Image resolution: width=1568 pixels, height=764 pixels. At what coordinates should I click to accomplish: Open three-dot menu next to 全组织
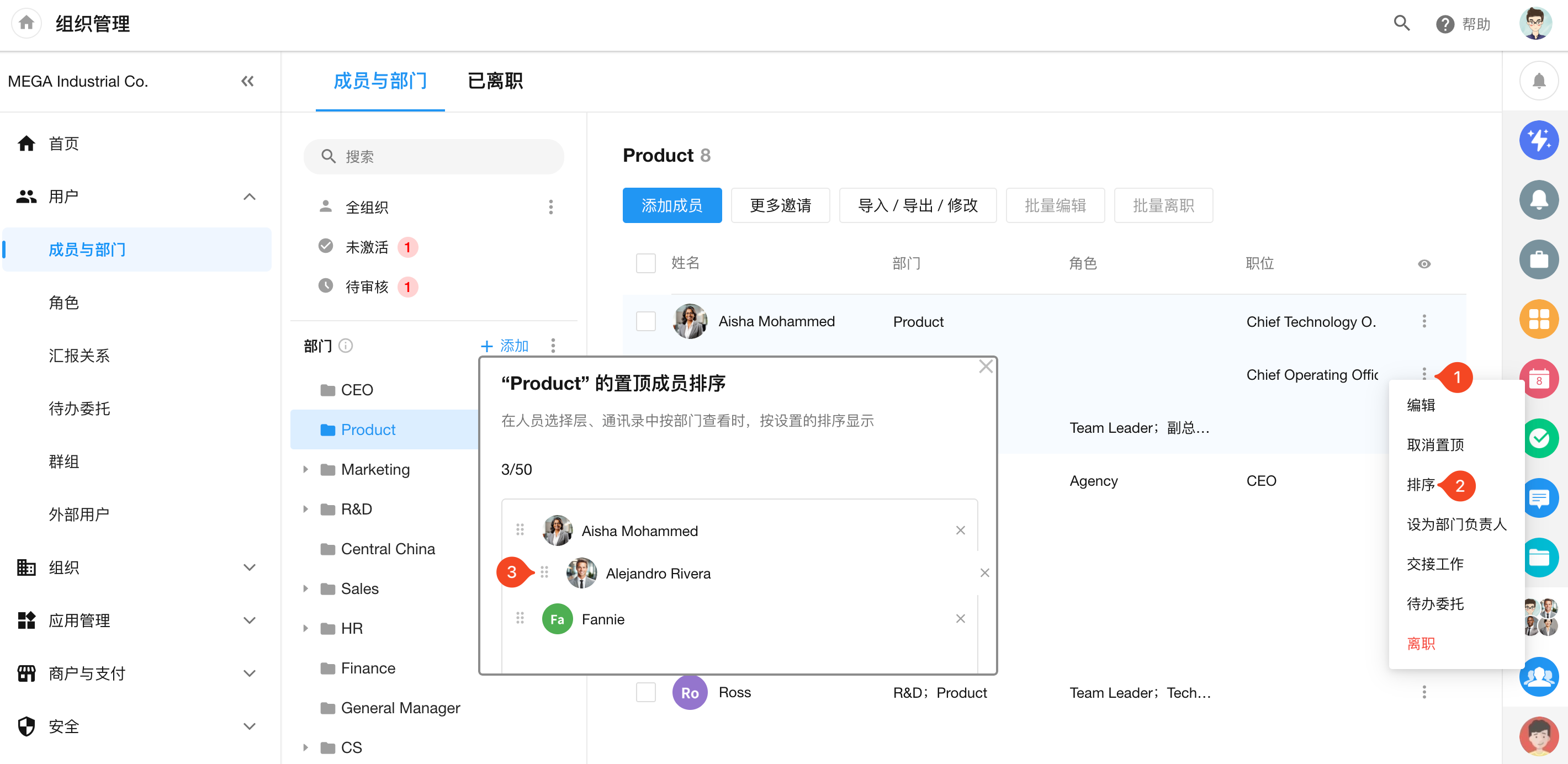[x=550, y=207]
